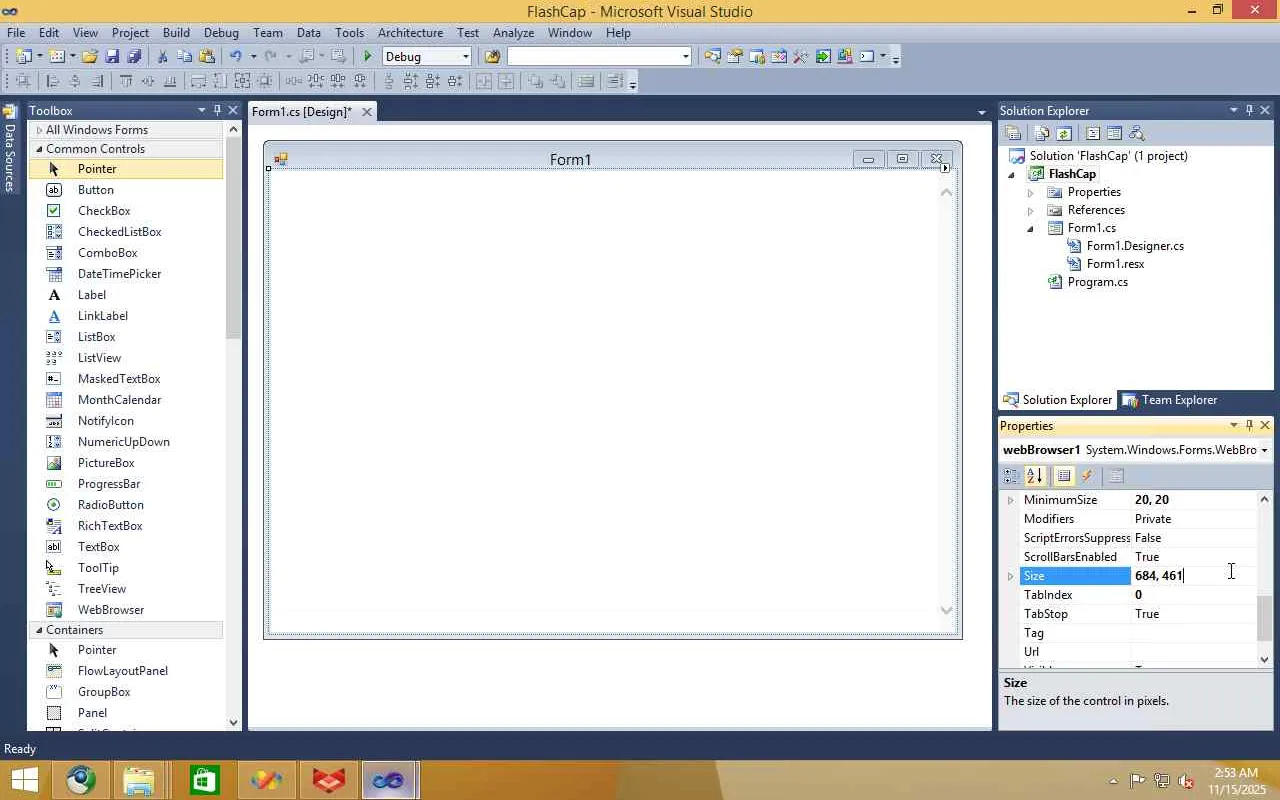Open the Debug configuration dropdown

tap(465, 57)
